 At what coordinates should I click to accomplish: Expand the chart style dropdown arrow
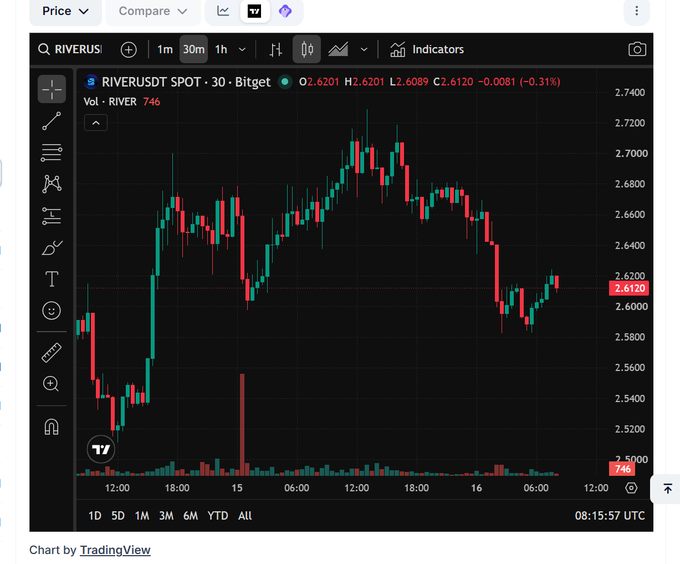[x=364, y=49]
